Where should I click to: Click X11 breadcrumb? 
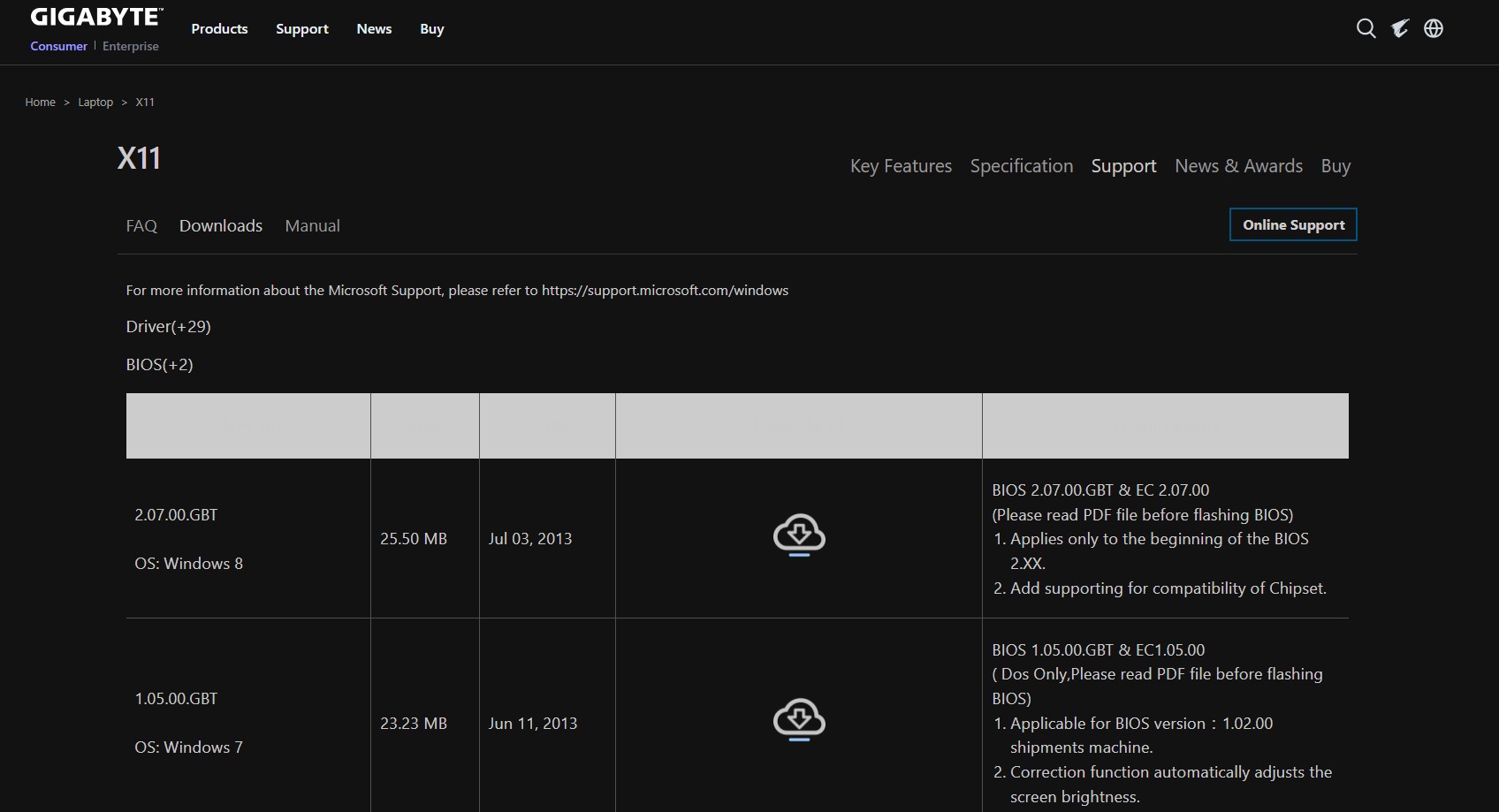point(145,102)
